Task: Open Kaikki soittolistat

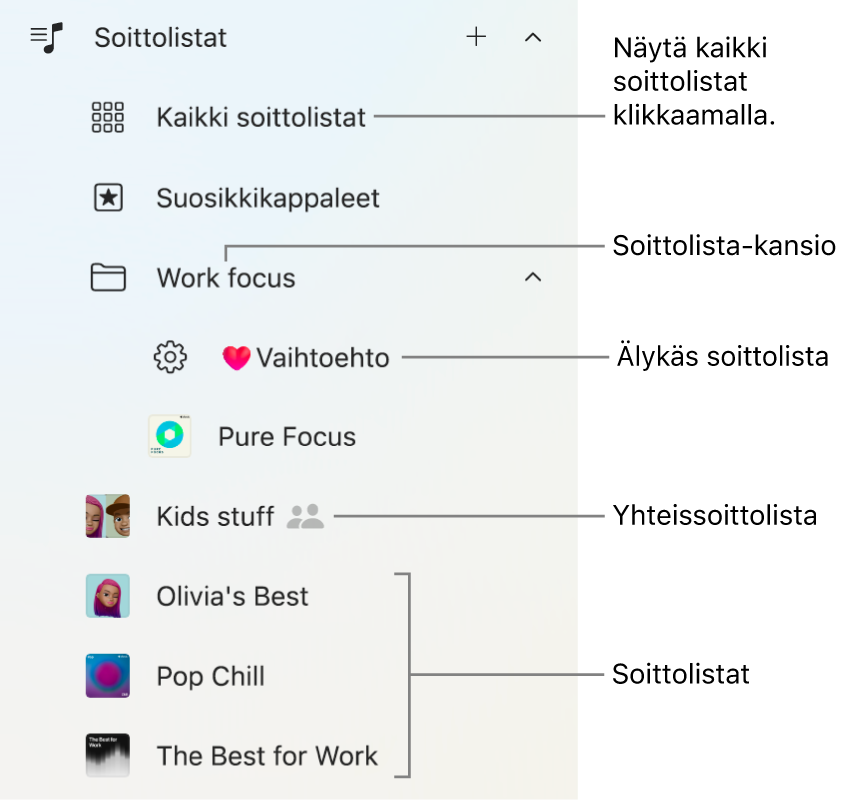Action: tap(261, 118)
